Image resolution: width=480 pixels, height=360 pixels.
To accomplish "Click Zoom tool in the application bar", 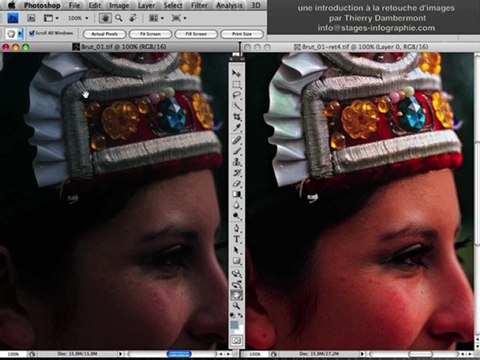I will [x=119, y=18].
